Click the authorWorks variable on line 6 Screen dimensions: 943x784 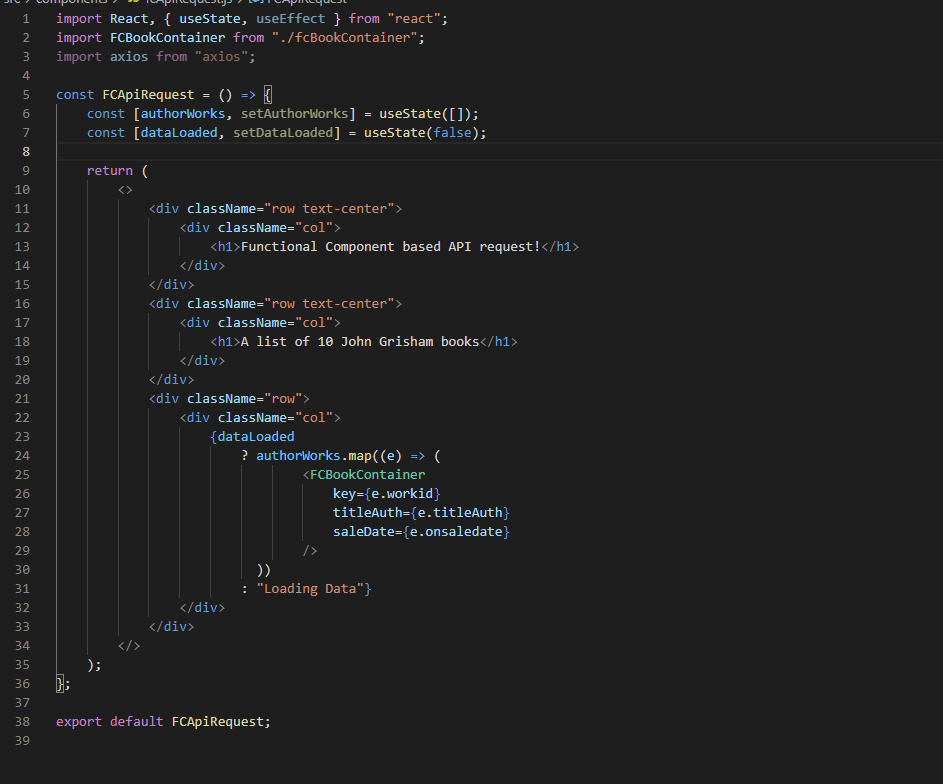click(x=183, y=114)
